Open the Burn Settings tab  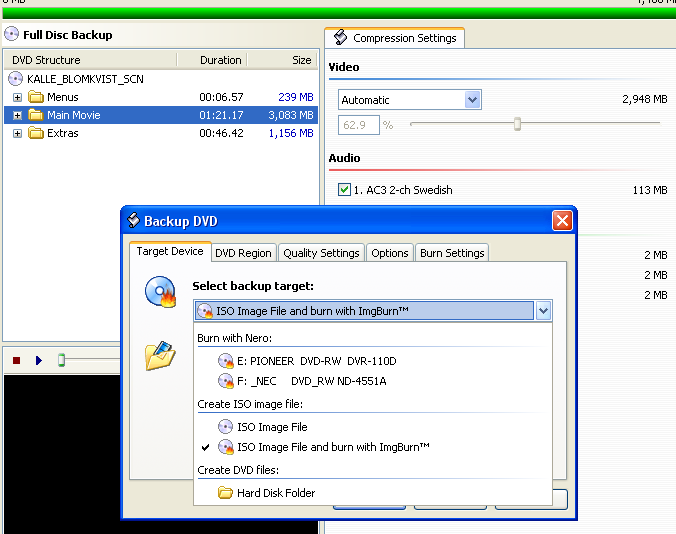click(451, 253)
